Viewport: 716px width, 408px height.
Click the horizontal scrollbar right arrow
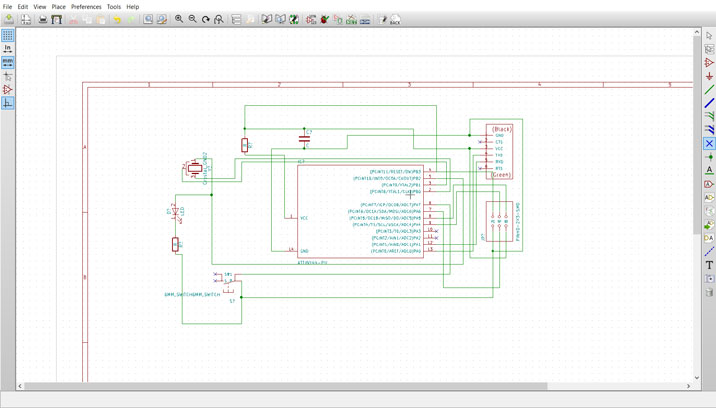(x=689, y=386)
